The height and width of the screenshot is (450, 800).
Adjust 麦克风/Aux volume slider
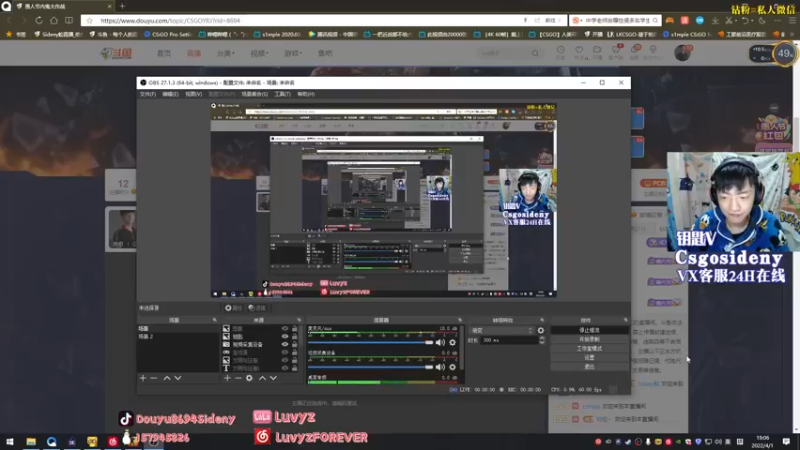[370, 342]
